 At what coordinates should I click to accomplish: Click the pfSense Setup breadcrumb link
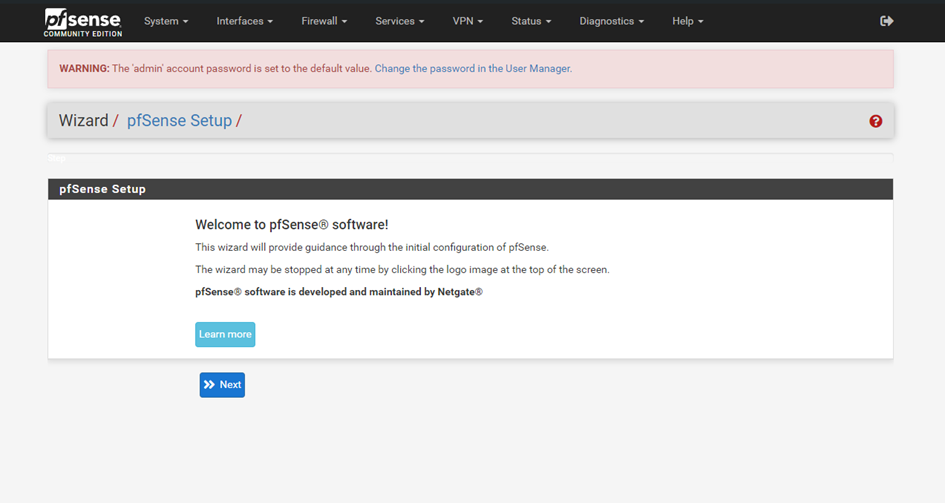(179, 120)
